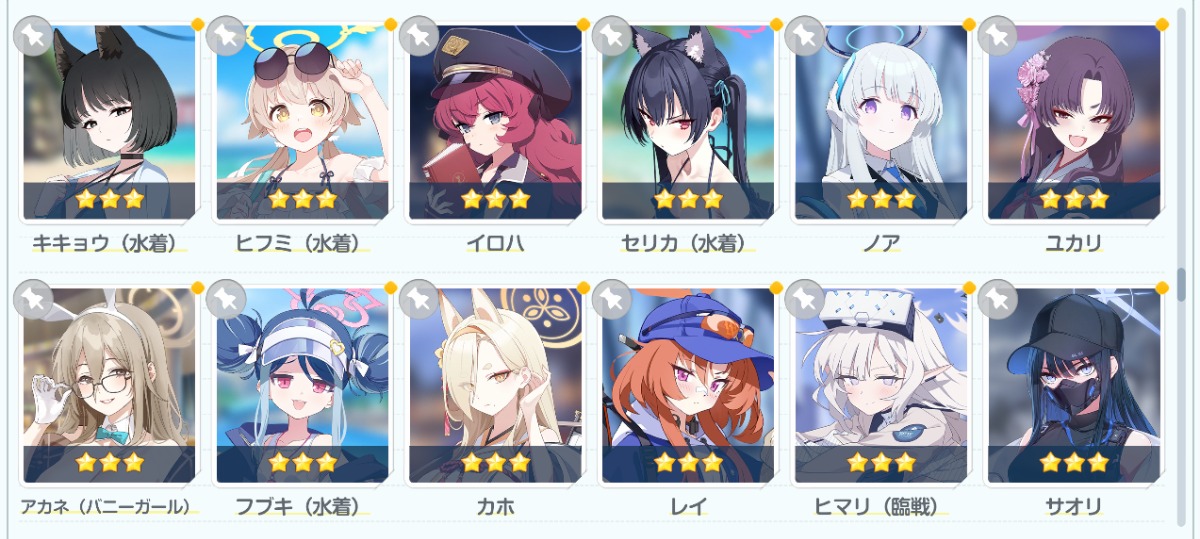Click pin icon on ヒマリ(臨戦) card
This screenshot has width=1200, height=539.
804,299
